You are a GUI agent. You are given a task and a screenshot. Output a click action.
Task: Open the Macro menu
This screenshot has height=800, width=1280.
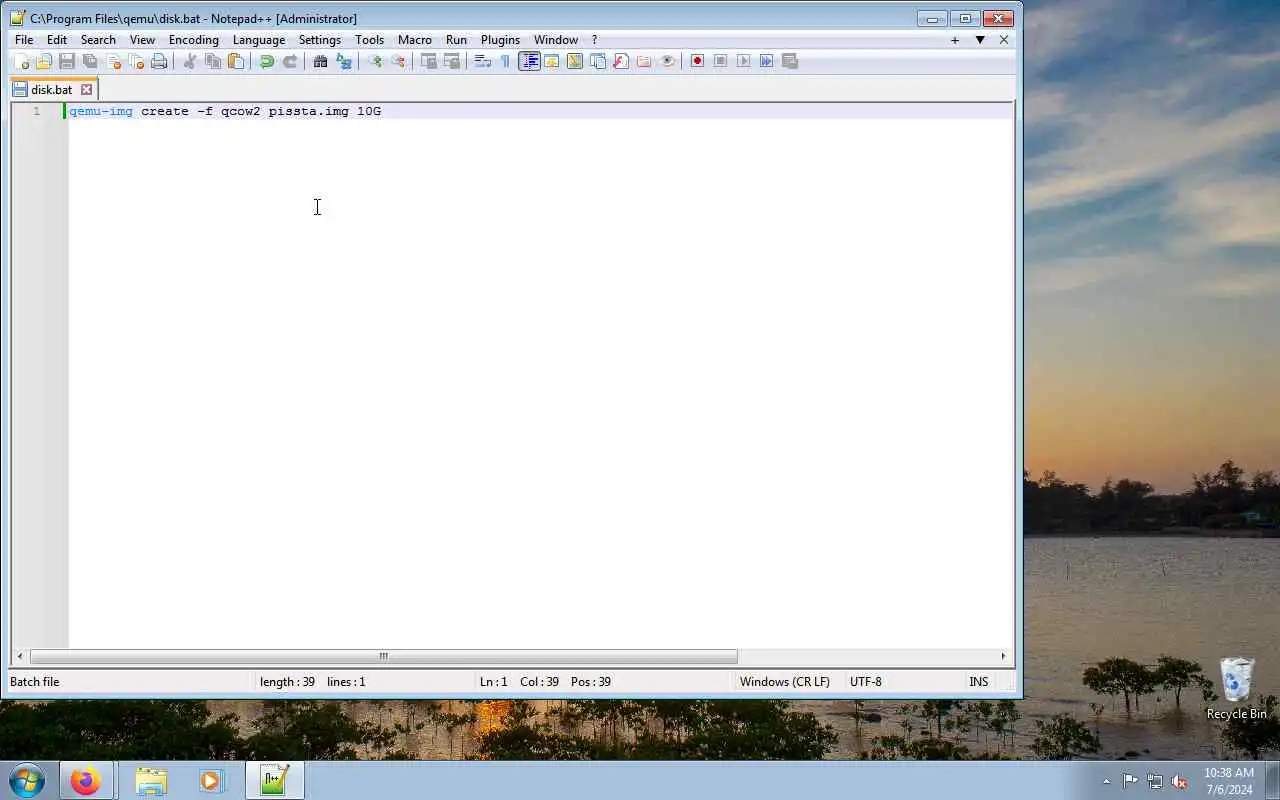pos(415,40)
